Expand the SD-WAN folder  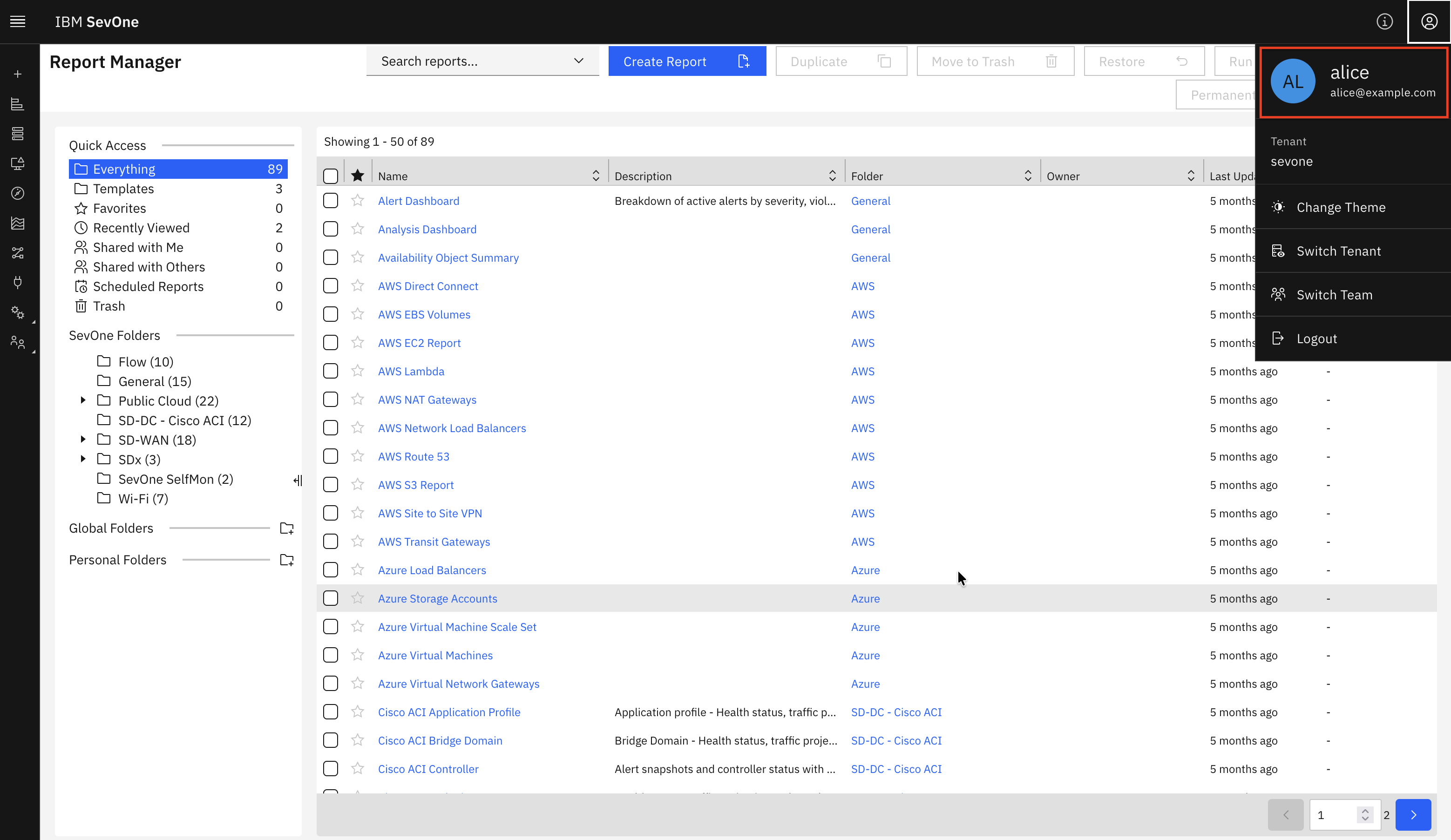[83, 439]
